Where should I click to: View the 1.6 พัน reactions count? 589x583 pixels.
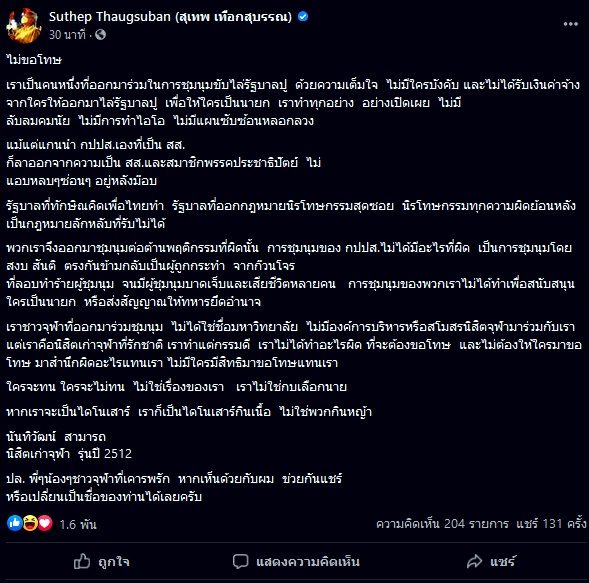(x=78, y=524)
